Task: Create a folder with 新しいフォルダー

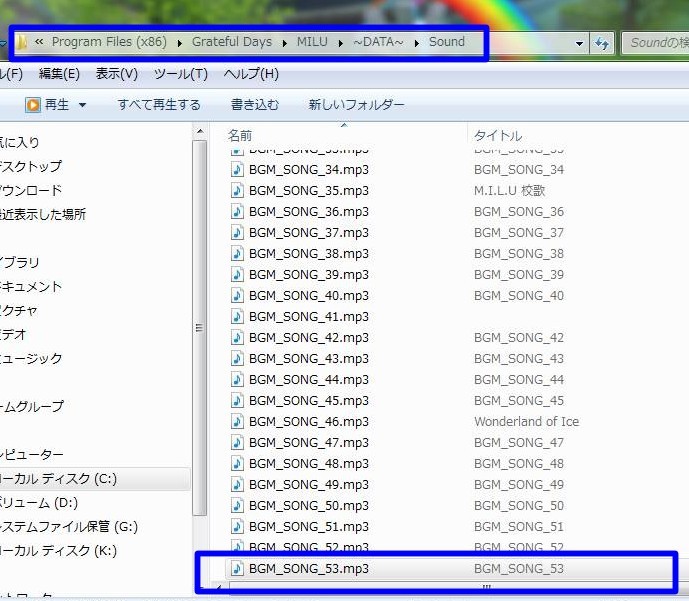Action: 356,105
